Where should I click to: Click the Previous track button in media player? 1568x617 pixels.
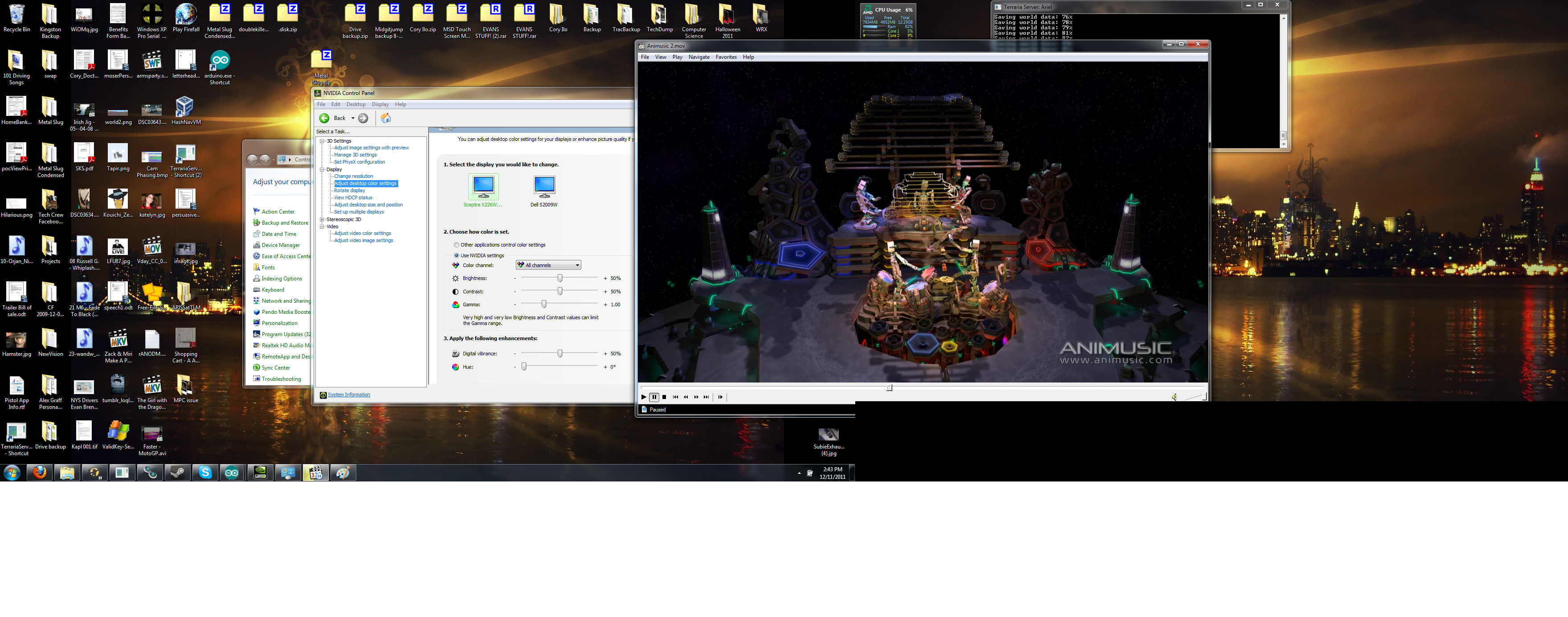click(x=676, y=397)
